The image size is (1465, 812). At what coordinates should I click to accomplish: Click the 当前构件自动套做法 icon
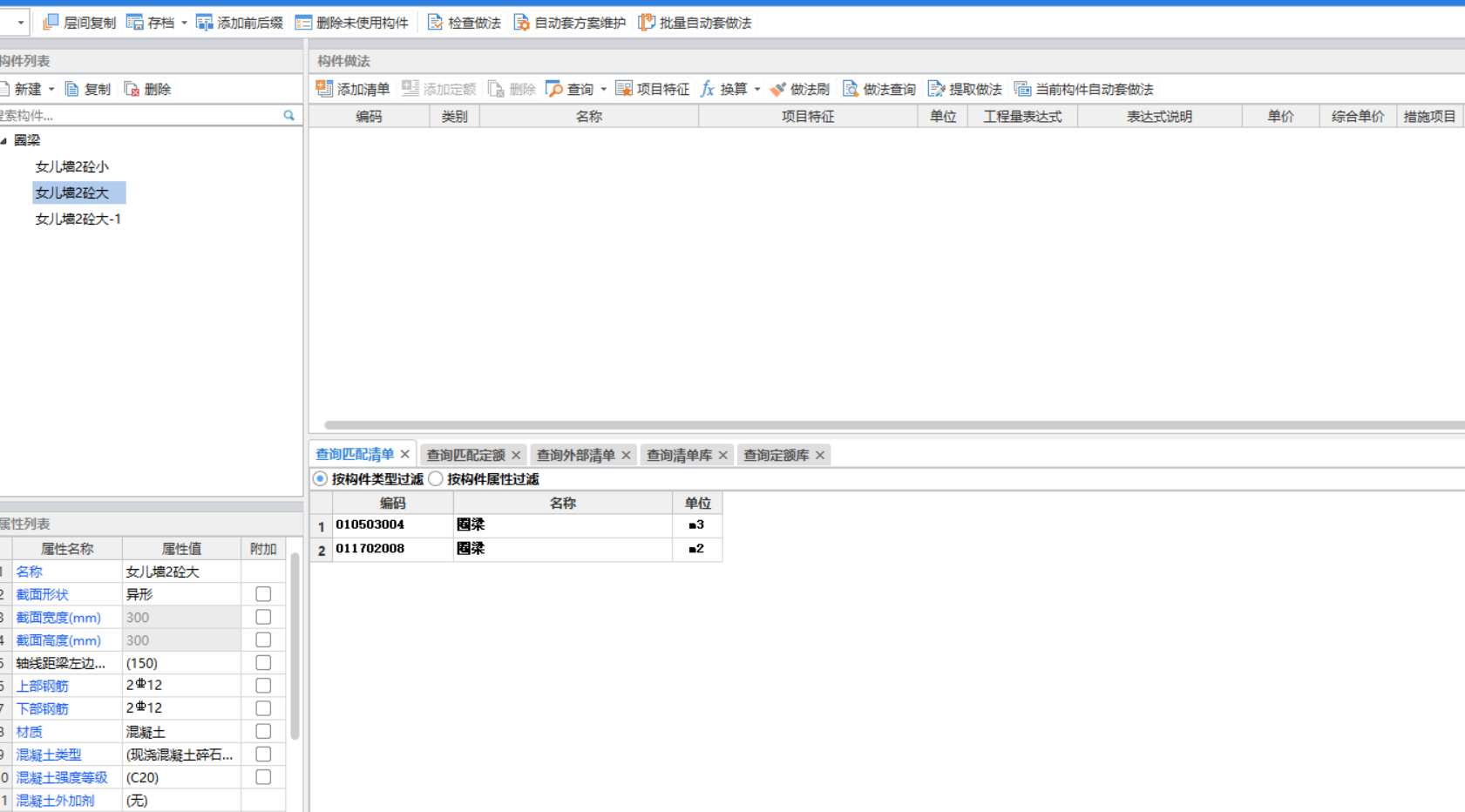[x=1022, y=89]
